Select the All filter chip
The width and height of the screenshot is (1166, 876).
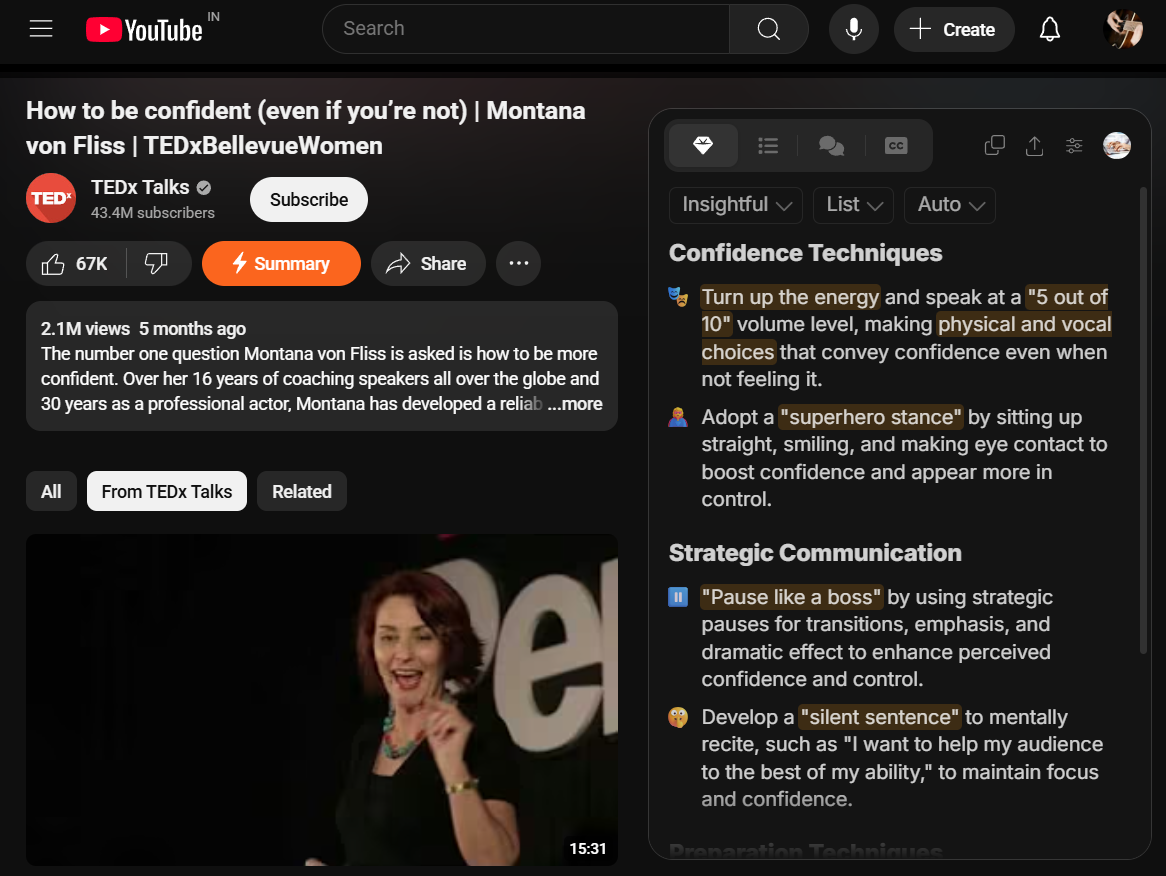point(51,491)
